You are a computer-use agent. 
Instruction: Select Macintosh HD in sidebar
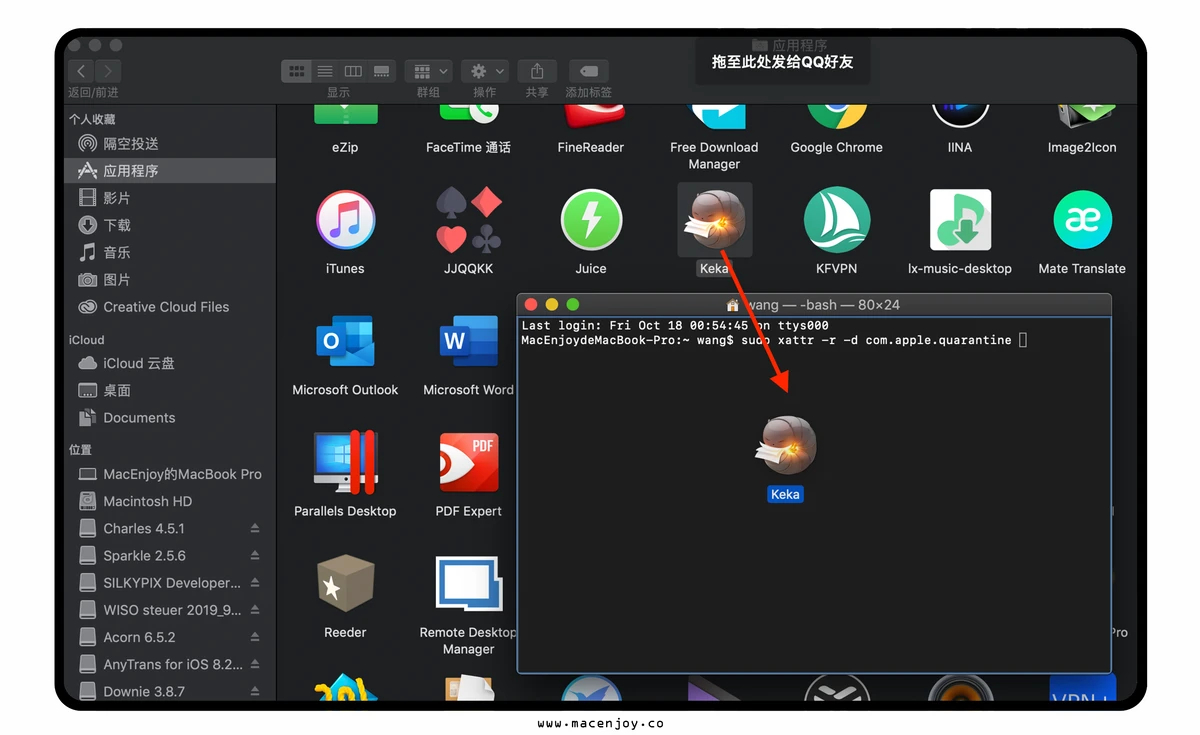[x=171, y=501]
